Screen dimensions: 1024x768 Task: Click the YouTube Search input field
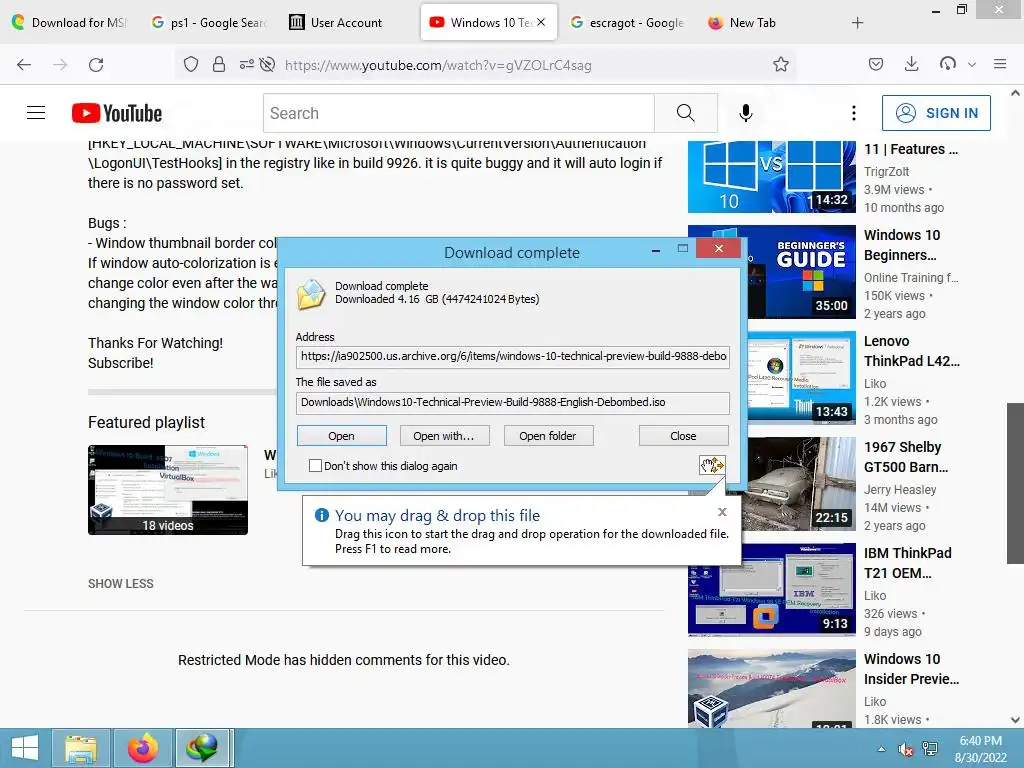pos(458,113)
